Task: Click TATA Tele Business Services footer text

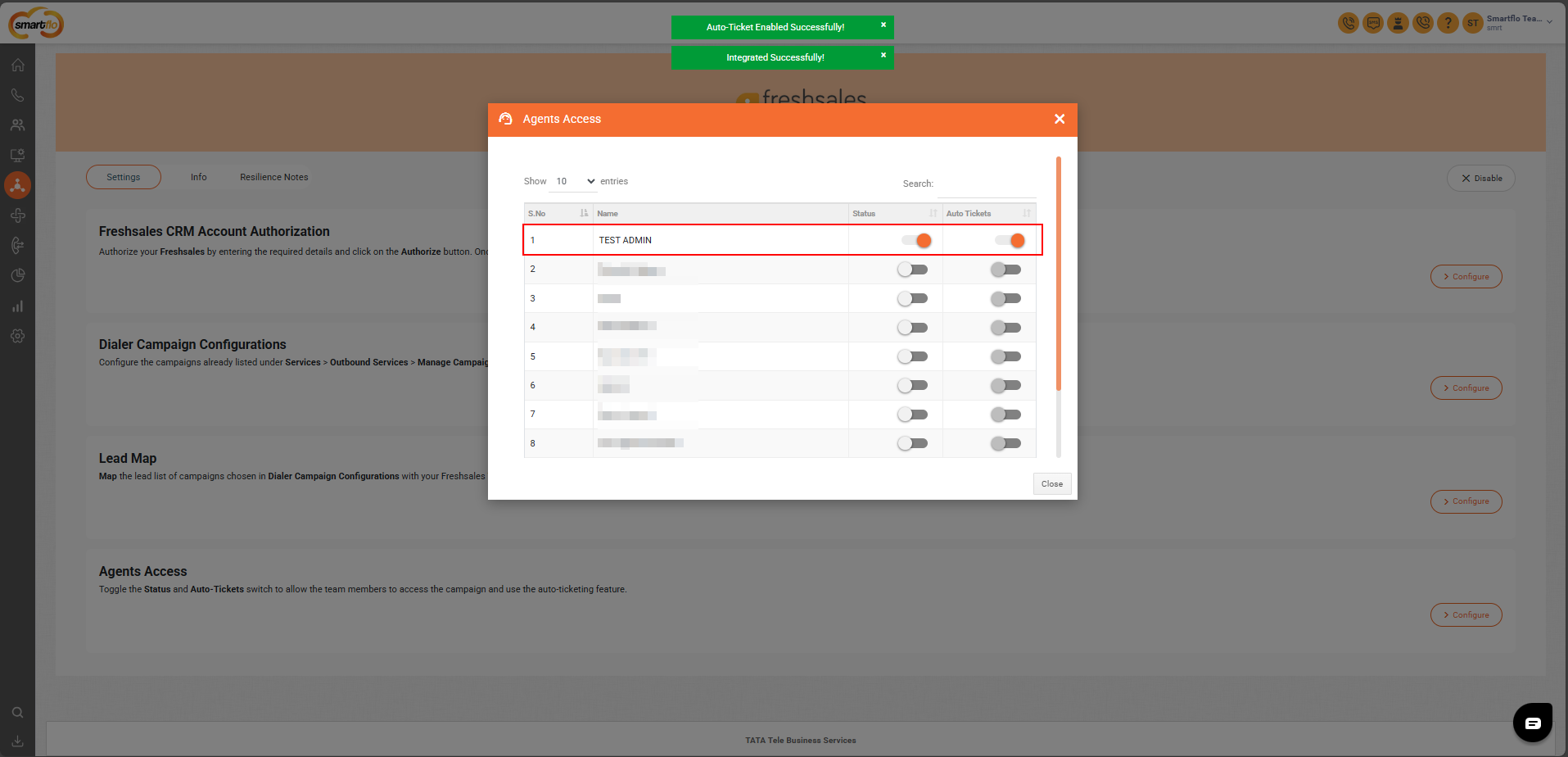Action: pos(801,741)
